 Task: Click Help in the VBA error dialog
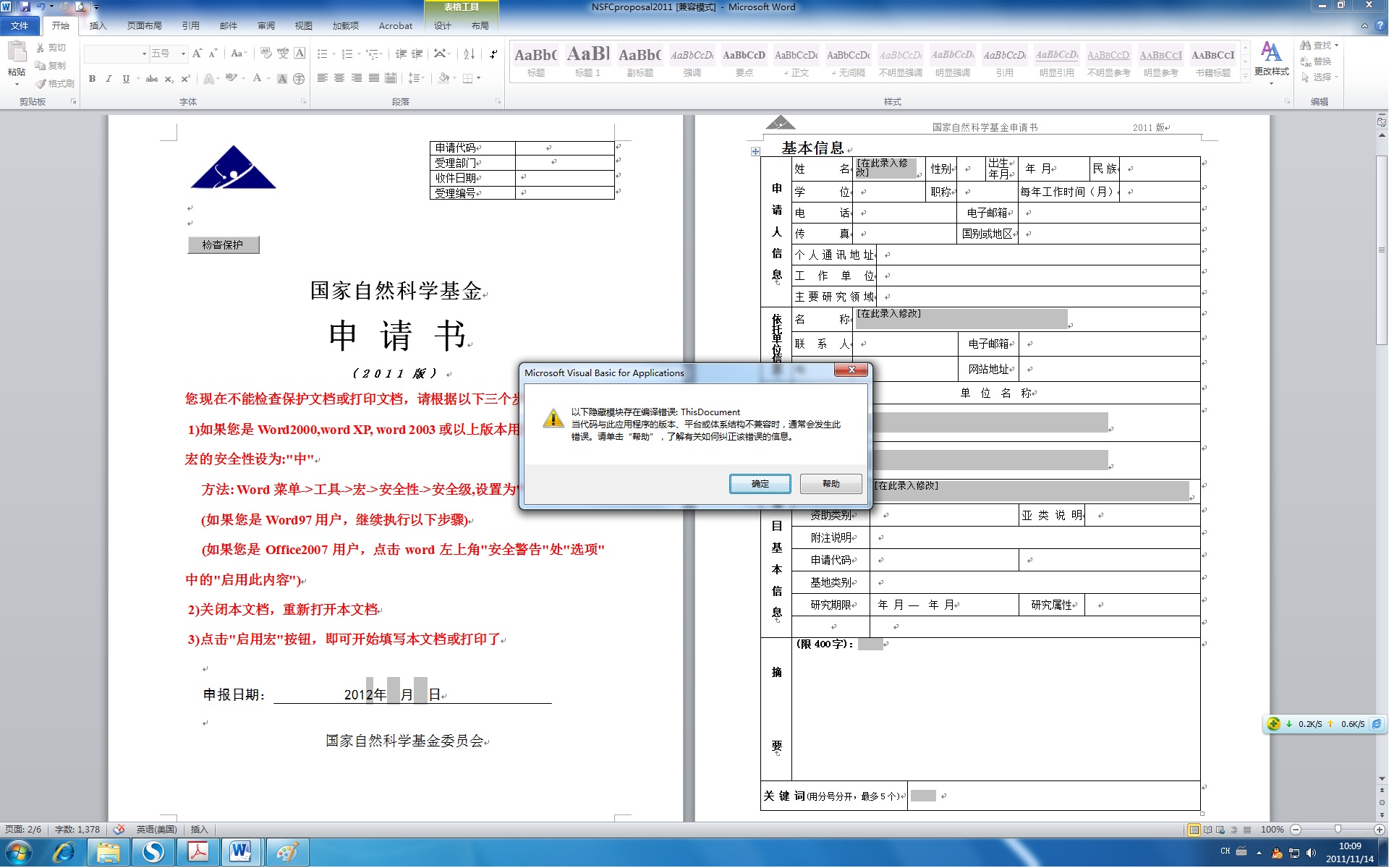tap(831, 484)
